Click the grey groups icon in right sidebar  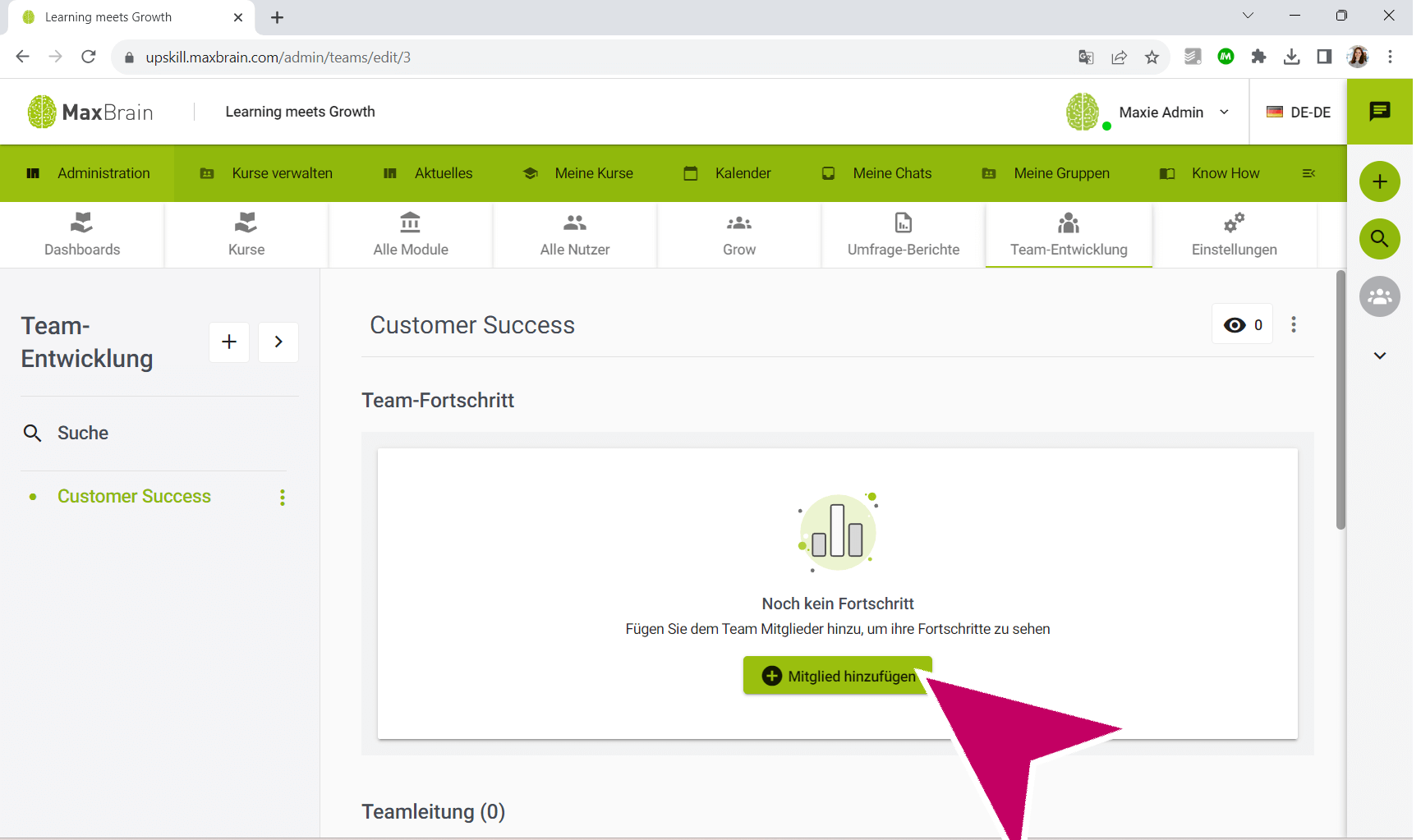(1380, 296)
